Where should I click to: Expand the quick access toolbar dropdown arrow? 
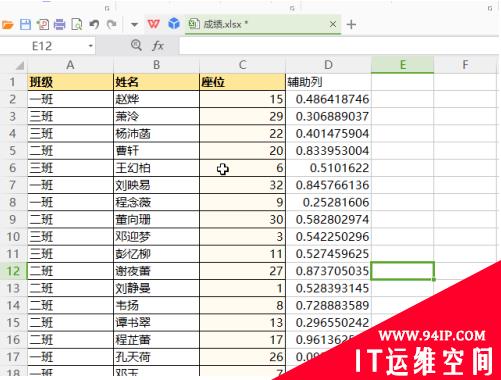[134, 24]
